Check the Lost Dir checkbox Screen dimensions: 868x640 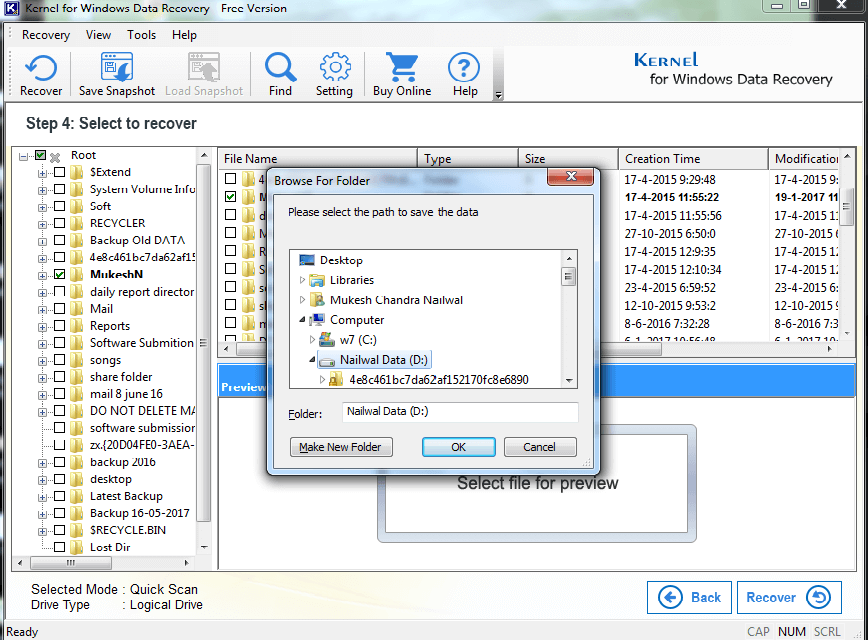click(60, 547)
